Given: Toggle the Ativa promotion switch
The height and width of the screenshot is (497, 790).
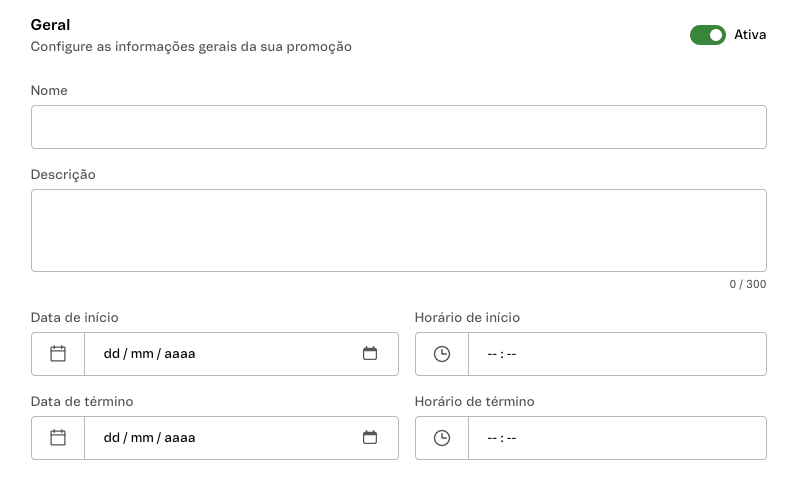Looking at the screenshot, I should coord(707,35).
